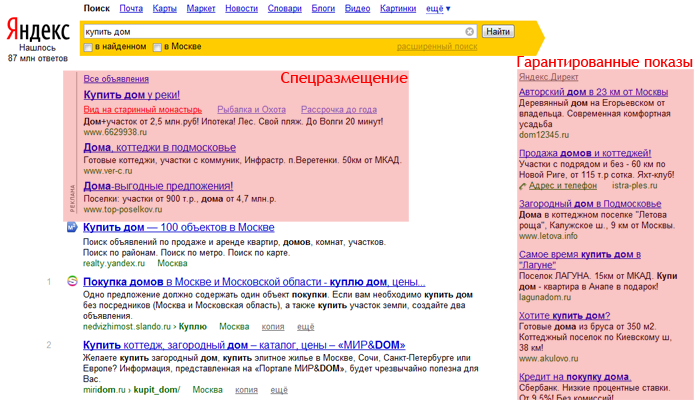Click the Яндекс logo
Screen dimensions: 700x400
tap(38, 30)
